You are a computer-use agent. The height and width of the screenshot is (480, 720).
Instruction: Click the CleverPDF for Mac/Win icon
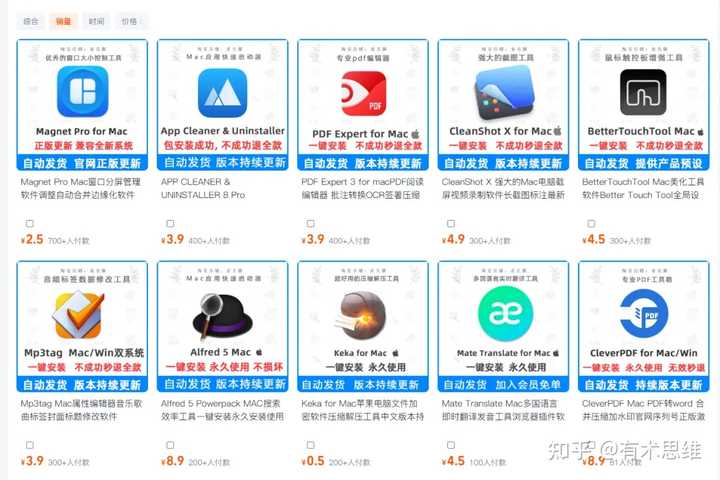pos(644,314)
